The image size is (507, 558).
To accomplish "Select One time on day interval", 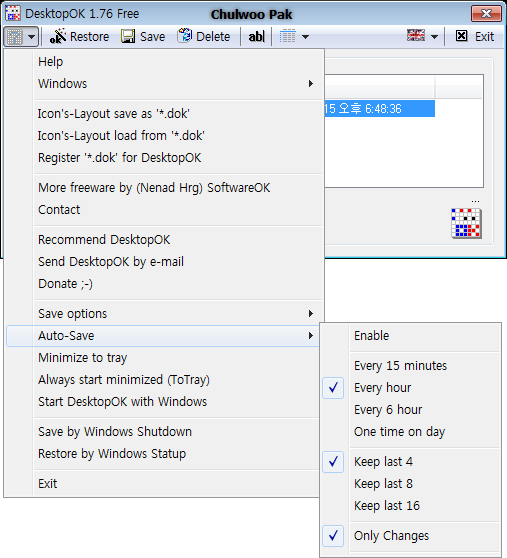I will [x=412, y=432].
